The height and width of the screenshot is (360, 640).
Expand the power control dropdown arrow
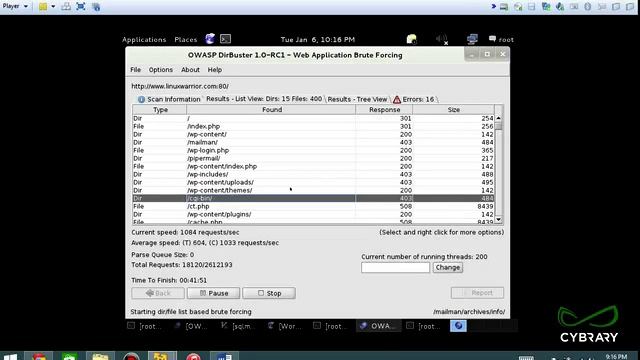point(53,7)
